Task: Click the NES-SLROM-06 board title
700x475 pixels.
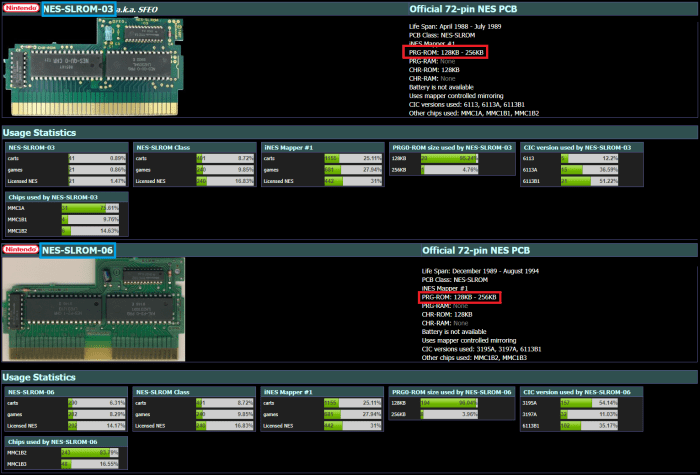Action: pyautogui.click(x=78, y=249)
